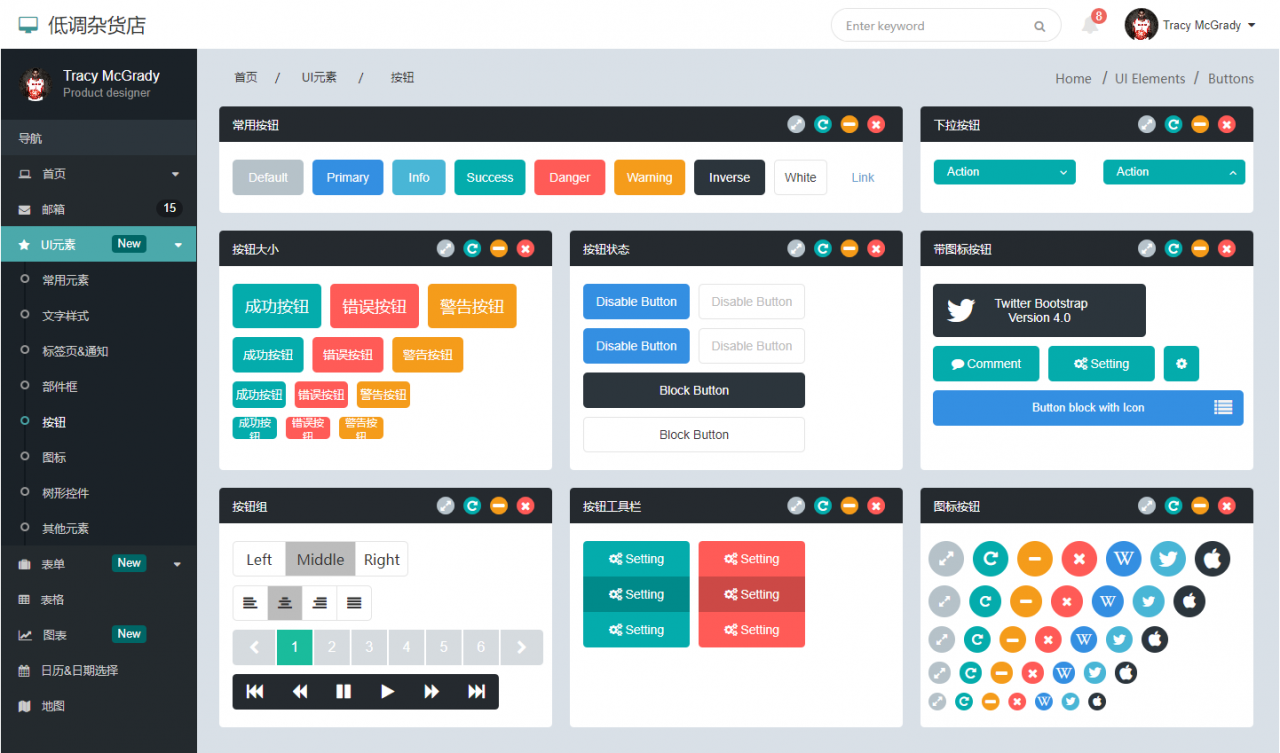Click the largest 成功按钮 button
1280x753 pixels.
(277, 306)
